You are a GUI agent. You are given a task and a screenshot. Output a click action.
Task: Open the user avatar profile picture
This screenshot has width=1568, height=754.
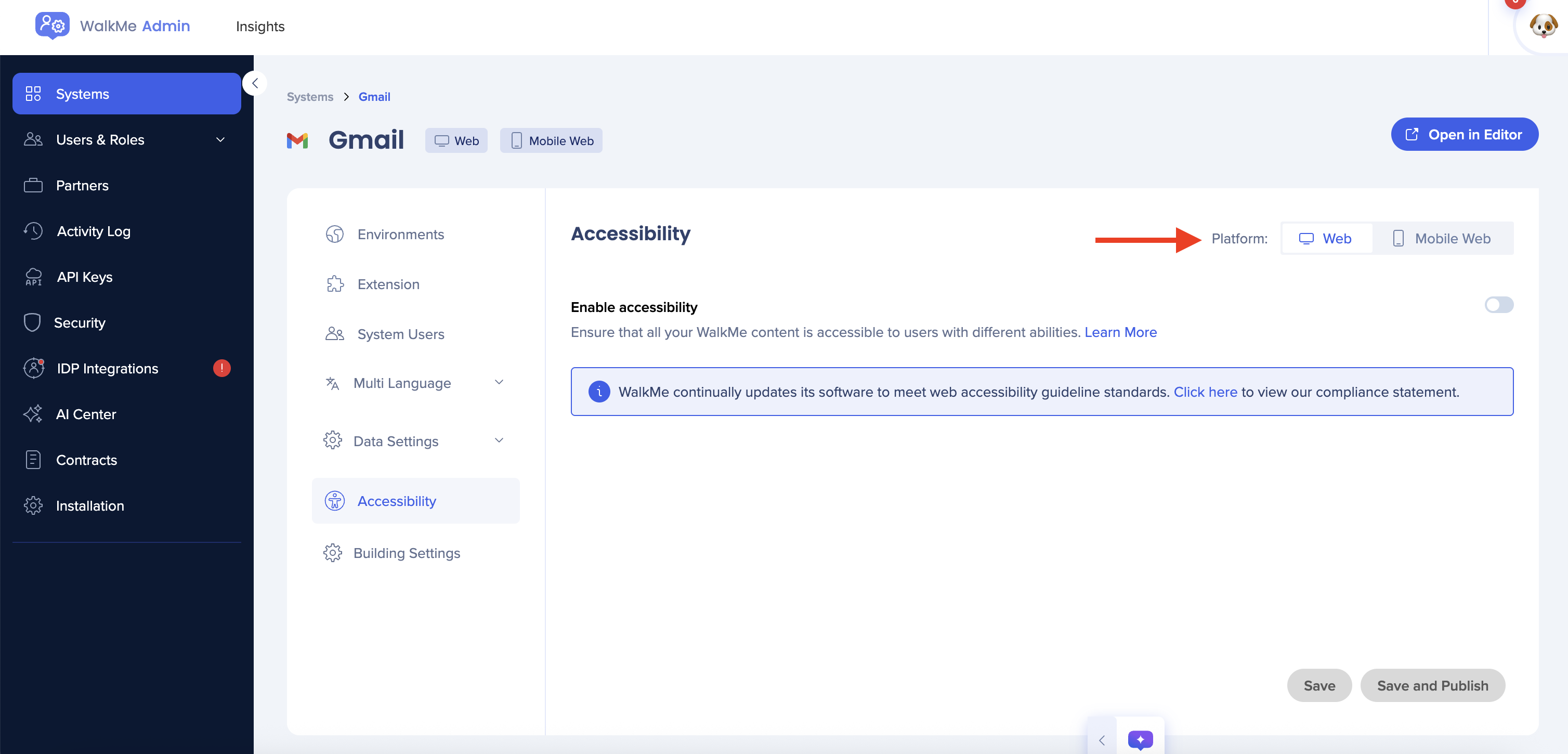[1543, 26]
